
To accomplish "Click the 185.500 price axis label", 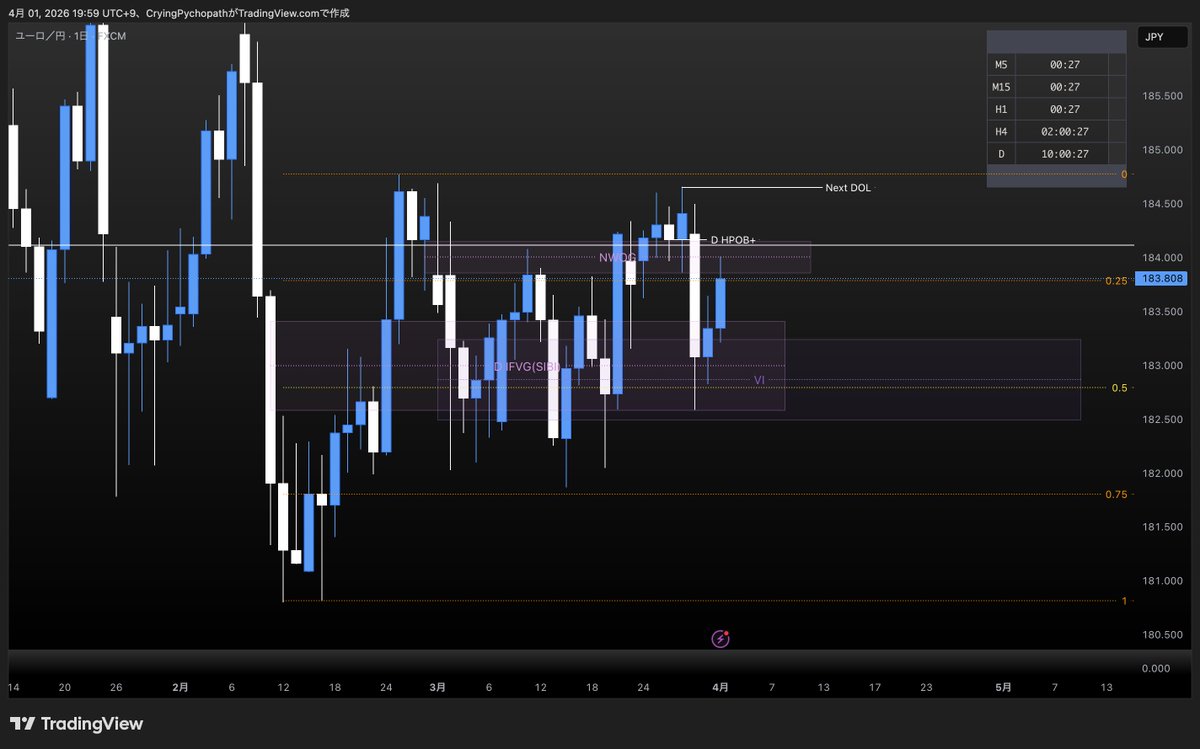I will point(1164,96).
